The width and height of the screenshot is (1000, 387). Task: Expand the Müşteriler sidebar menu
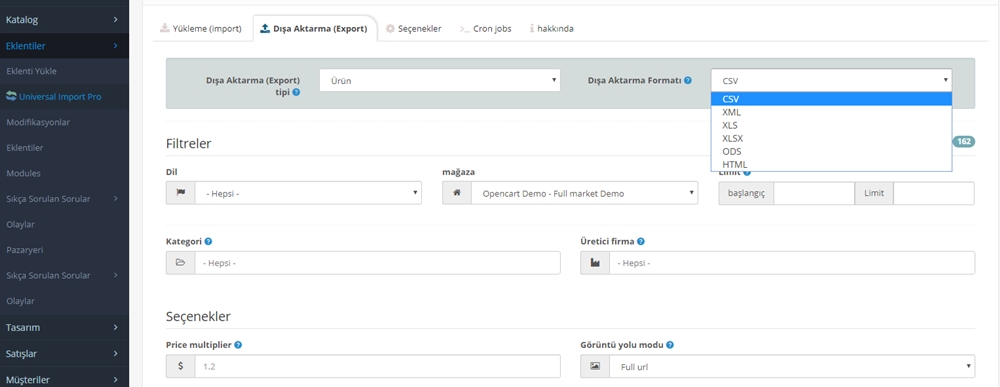click(64, 379)
